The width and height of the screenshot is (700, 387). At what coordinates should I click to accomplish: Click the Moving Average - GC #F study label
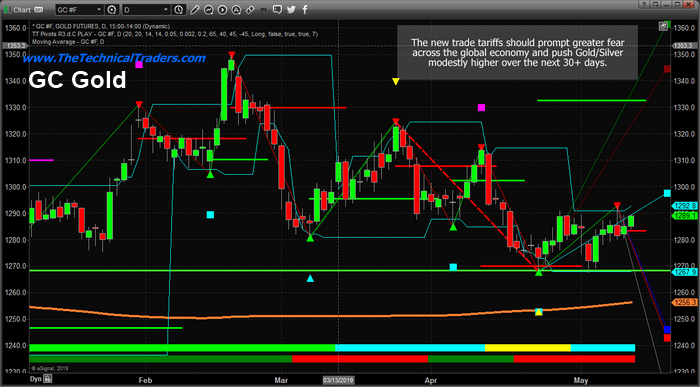[67, 42]
